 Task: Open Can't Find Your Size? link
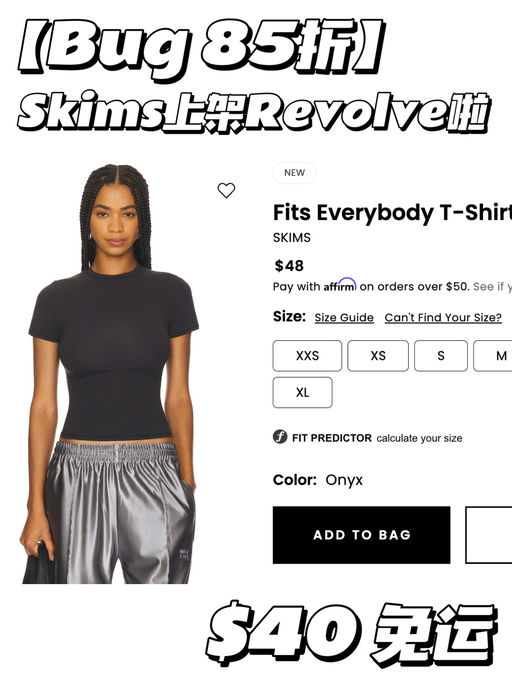[x=443, y=318]
